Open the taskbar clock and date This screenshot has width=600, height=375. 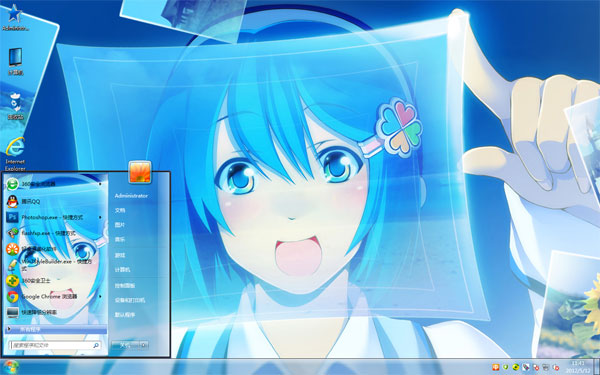pyautogui.click(x=578, y=367)
